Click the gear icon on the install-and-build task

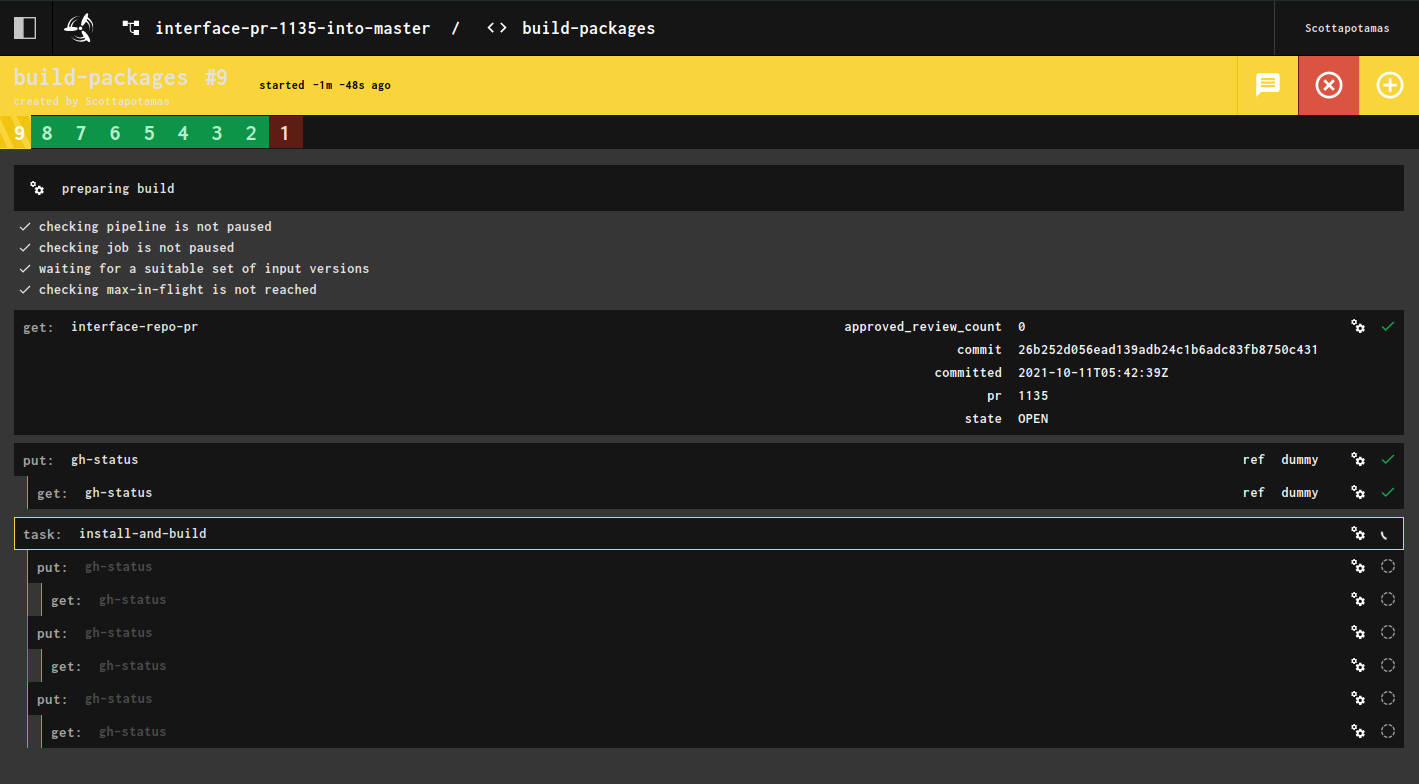coord(1357,533)
